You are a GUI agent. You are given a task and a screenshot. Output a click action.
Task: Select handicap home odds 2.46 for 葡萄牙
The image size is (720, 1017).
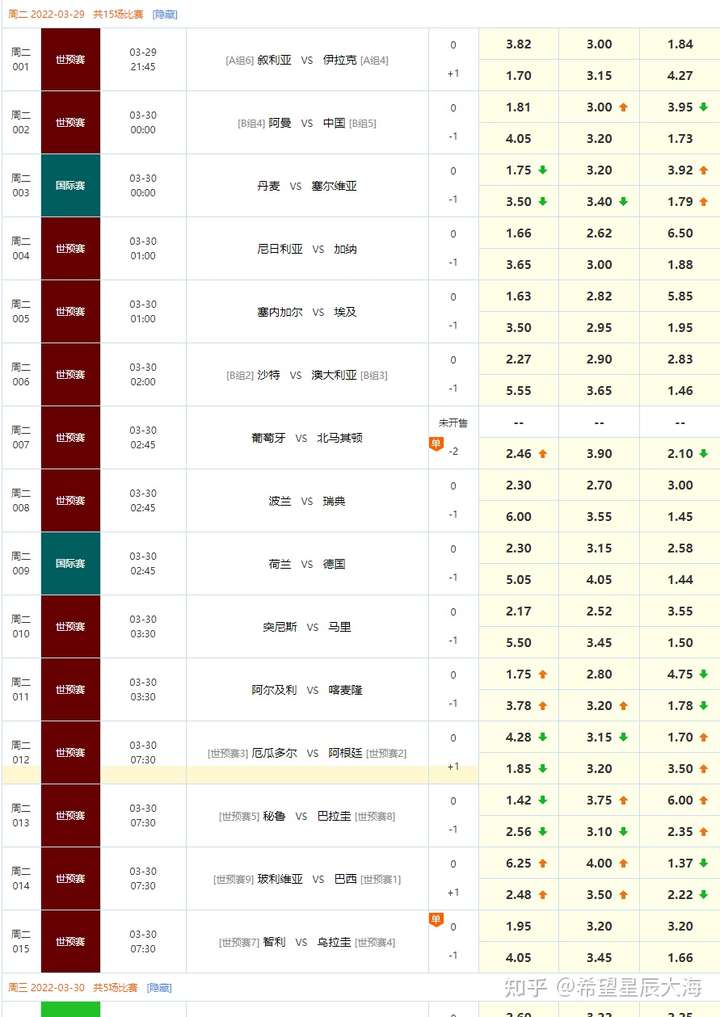coord(518,453)
